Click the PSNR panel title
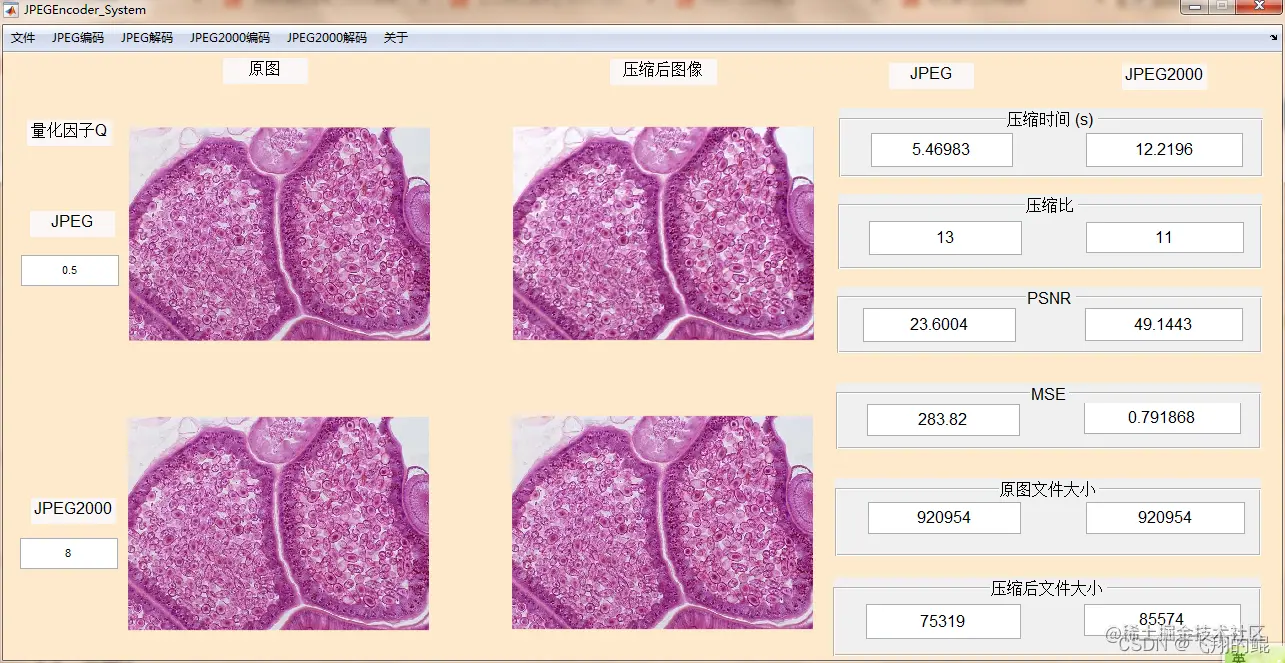 click(1049, 298)
